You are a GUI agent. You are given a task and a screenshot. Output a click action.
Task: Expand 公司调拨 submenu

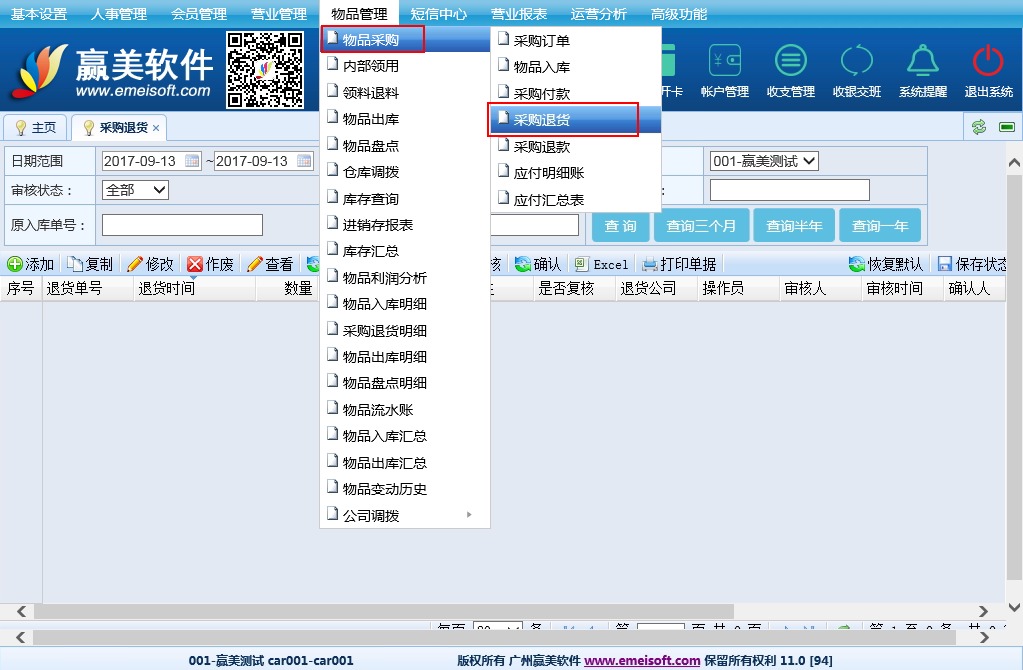pos(404,516)
